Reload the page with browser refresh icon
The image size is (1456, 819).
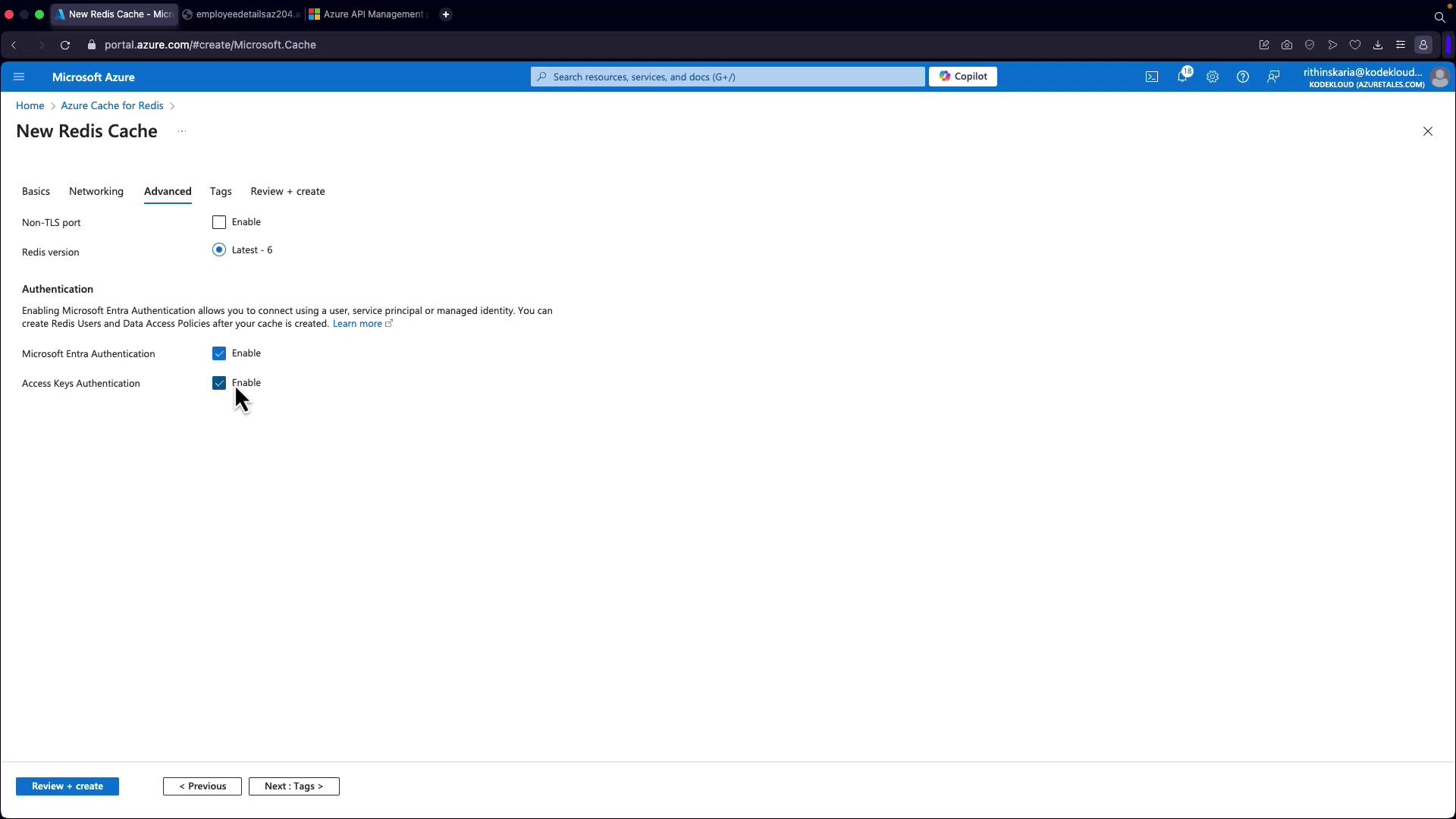[x=65, y=45]
